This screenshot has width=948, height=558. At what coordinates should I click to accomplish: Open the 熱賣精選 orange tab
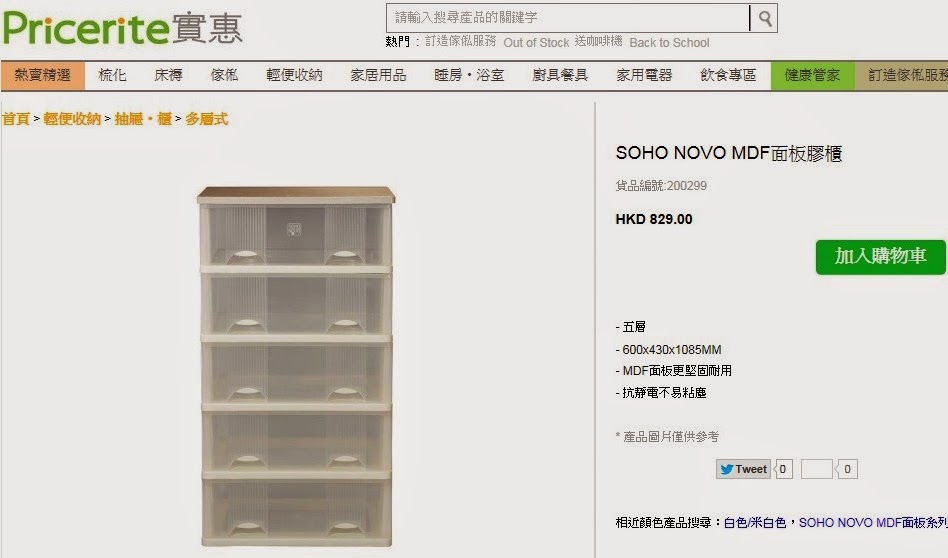[x=43, y=76]
